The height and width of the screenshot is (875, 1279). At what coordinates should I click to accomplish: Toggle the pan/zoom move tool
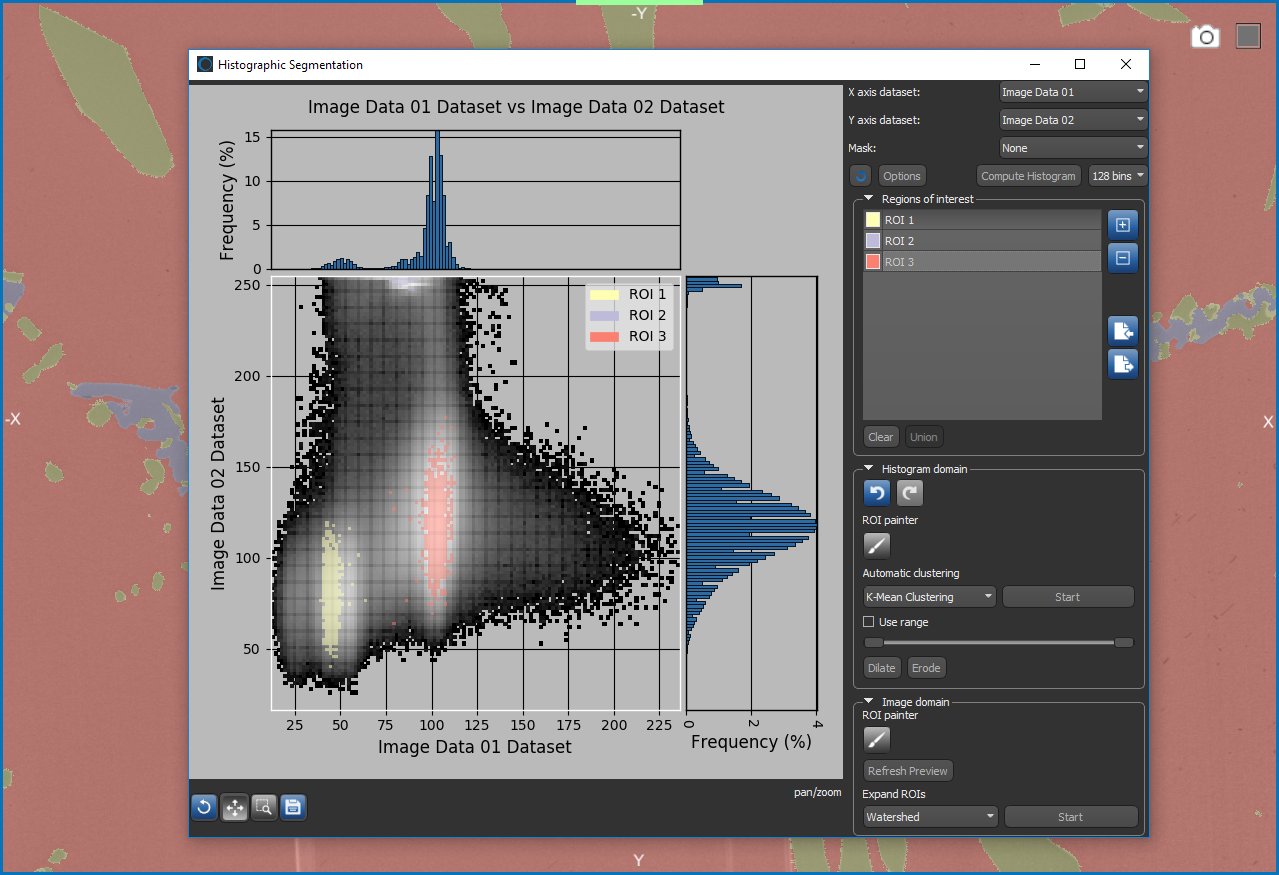[x=235, y=807]
